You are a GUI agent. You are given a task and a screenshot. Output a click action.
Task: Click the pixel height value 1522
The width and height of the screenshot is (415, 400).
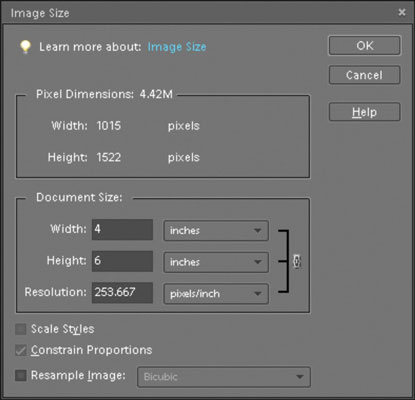coord(109,157)
